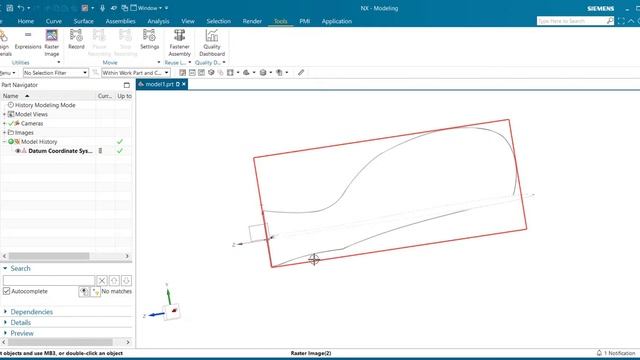Click the Save icon in the title bar
This screenshot has width=640, height=360.
click(x=9, y=8)
